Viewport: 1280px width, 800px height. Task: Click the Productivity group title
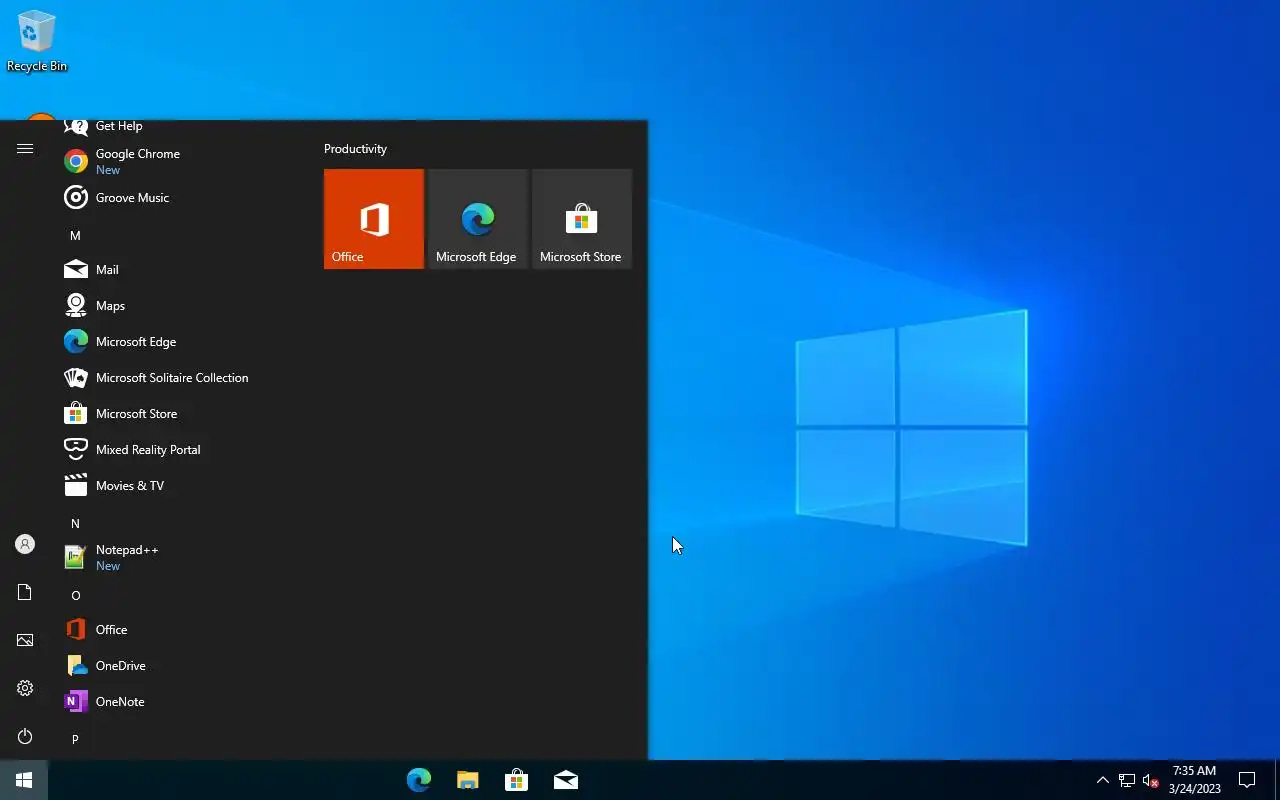pos(355,148)
